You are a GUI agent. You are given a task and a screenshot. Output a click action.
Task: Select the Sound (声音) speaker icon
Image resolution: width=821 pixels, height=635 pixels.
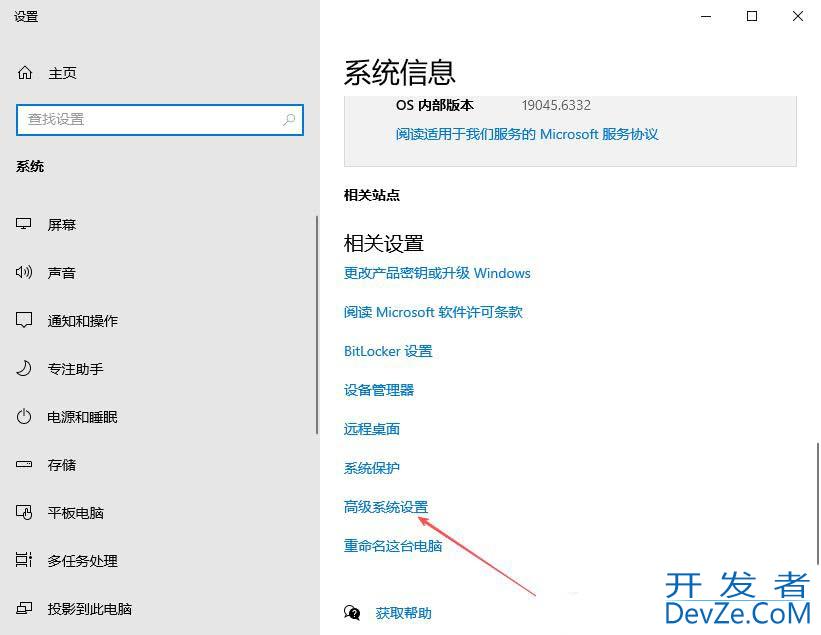click(x=24, y=273)
